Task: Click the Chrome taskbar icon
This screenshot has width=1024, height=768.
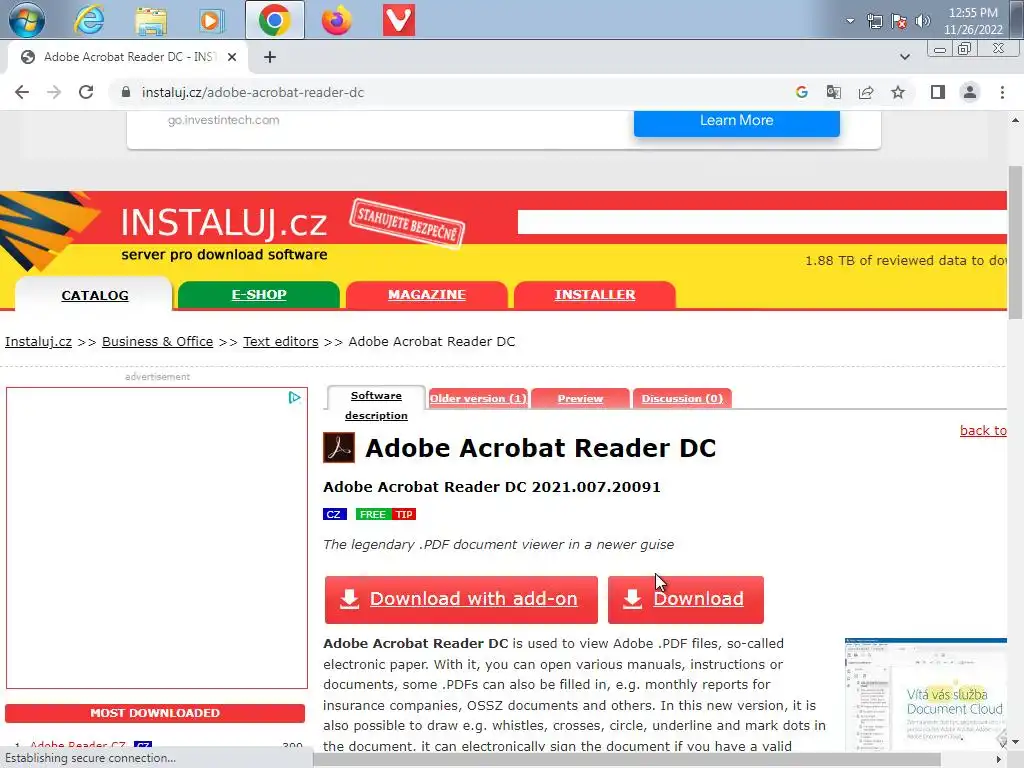Action: pyautogui.click(x=274, y=20)
